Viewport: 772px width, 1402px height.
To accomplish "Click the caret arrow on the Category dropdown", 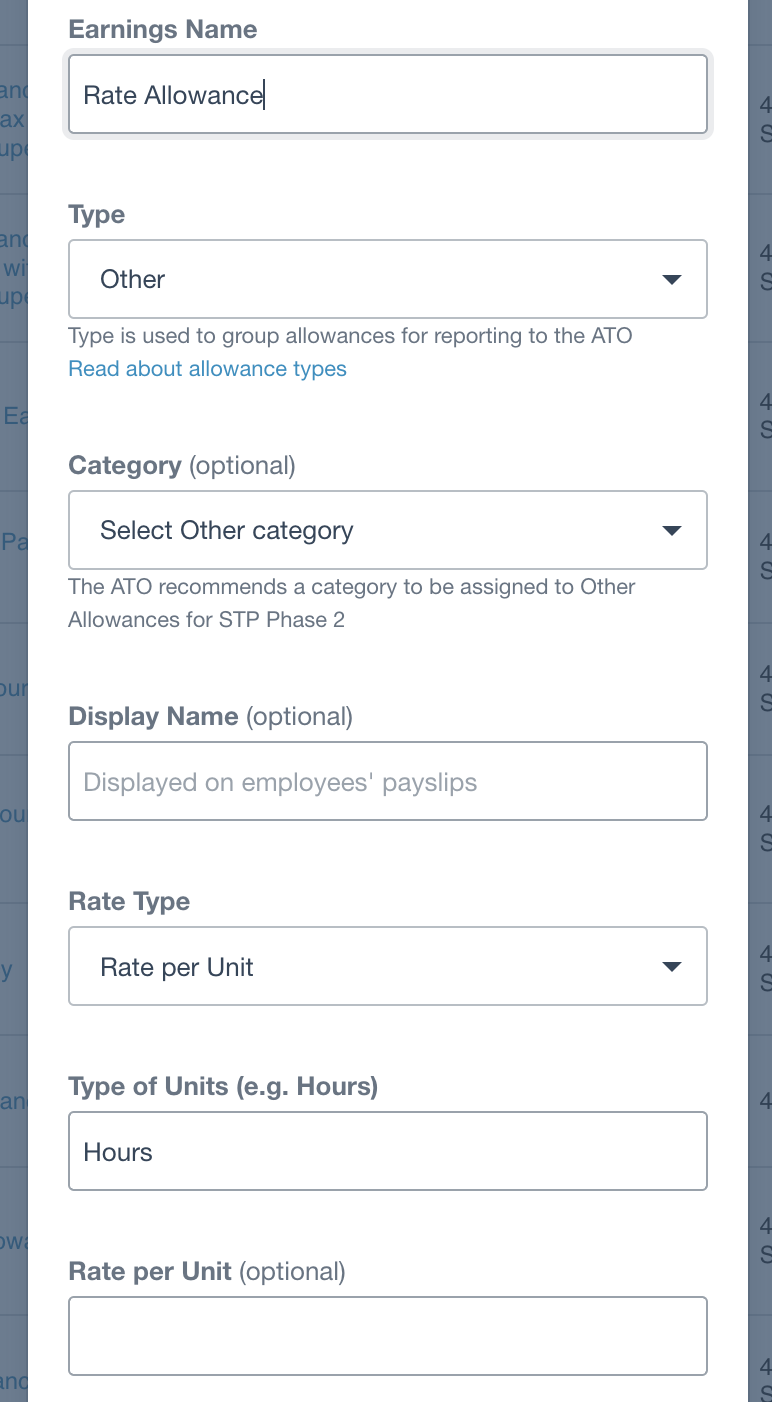I will (x=672, y=531).
